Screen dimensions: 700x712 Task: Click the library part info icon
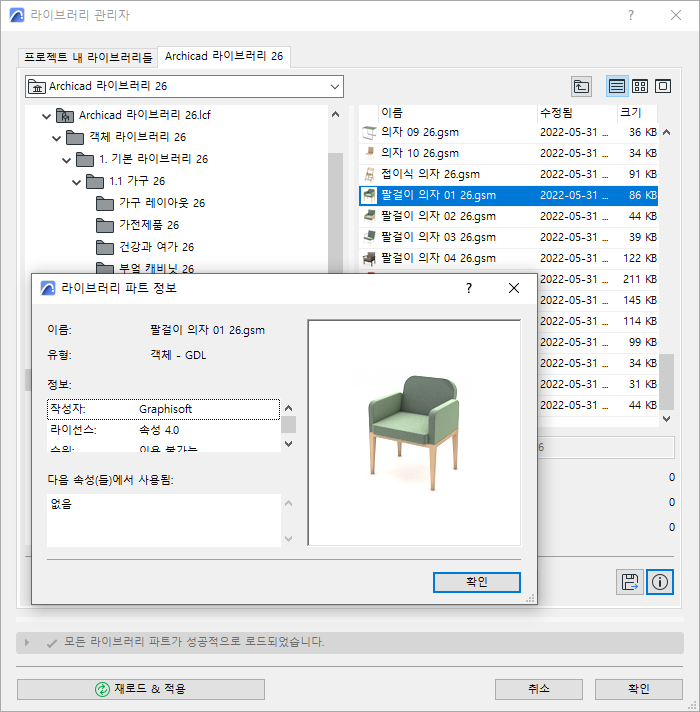click(660, 582)
